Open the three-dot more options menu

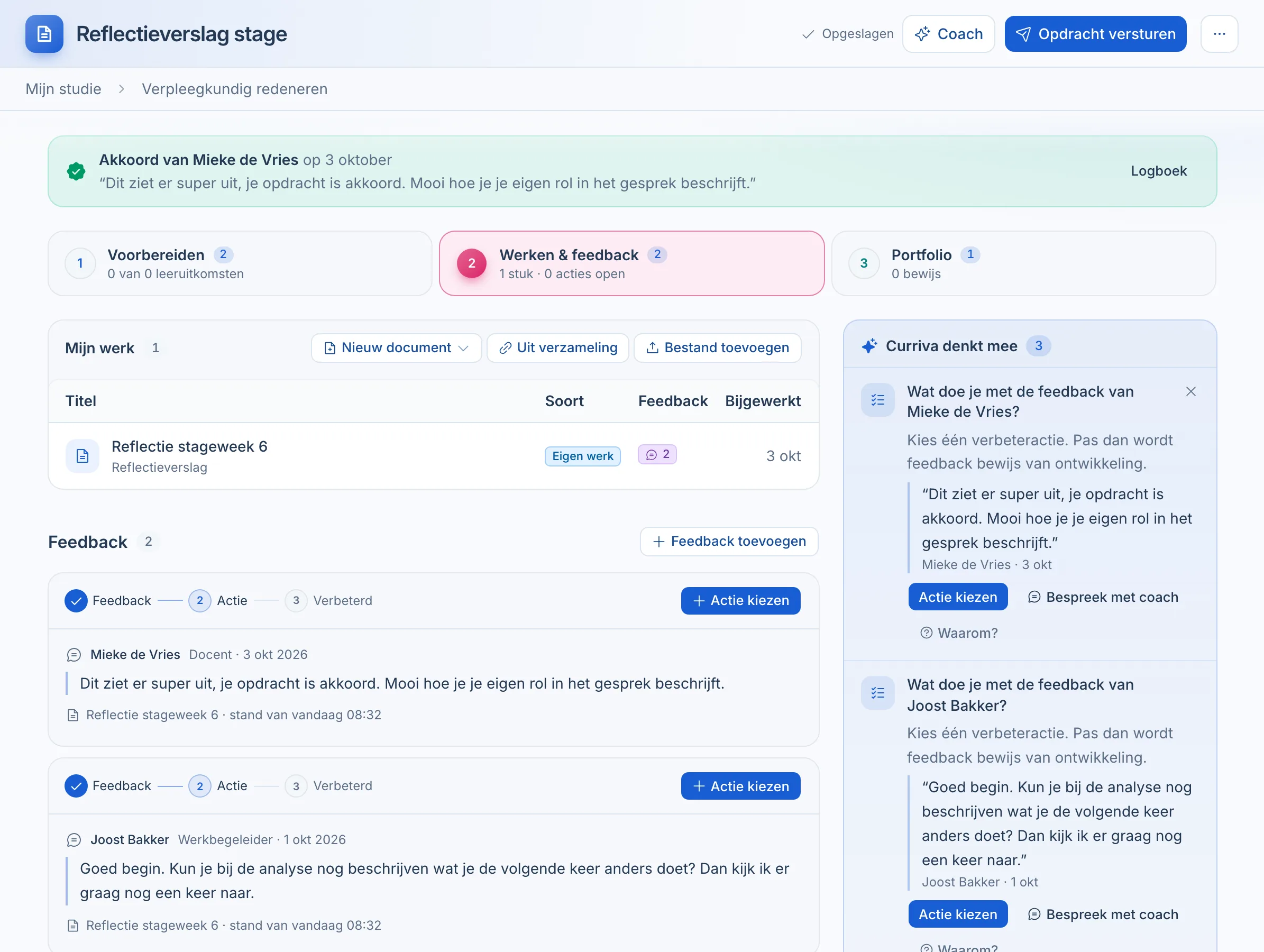(1219, 34)
